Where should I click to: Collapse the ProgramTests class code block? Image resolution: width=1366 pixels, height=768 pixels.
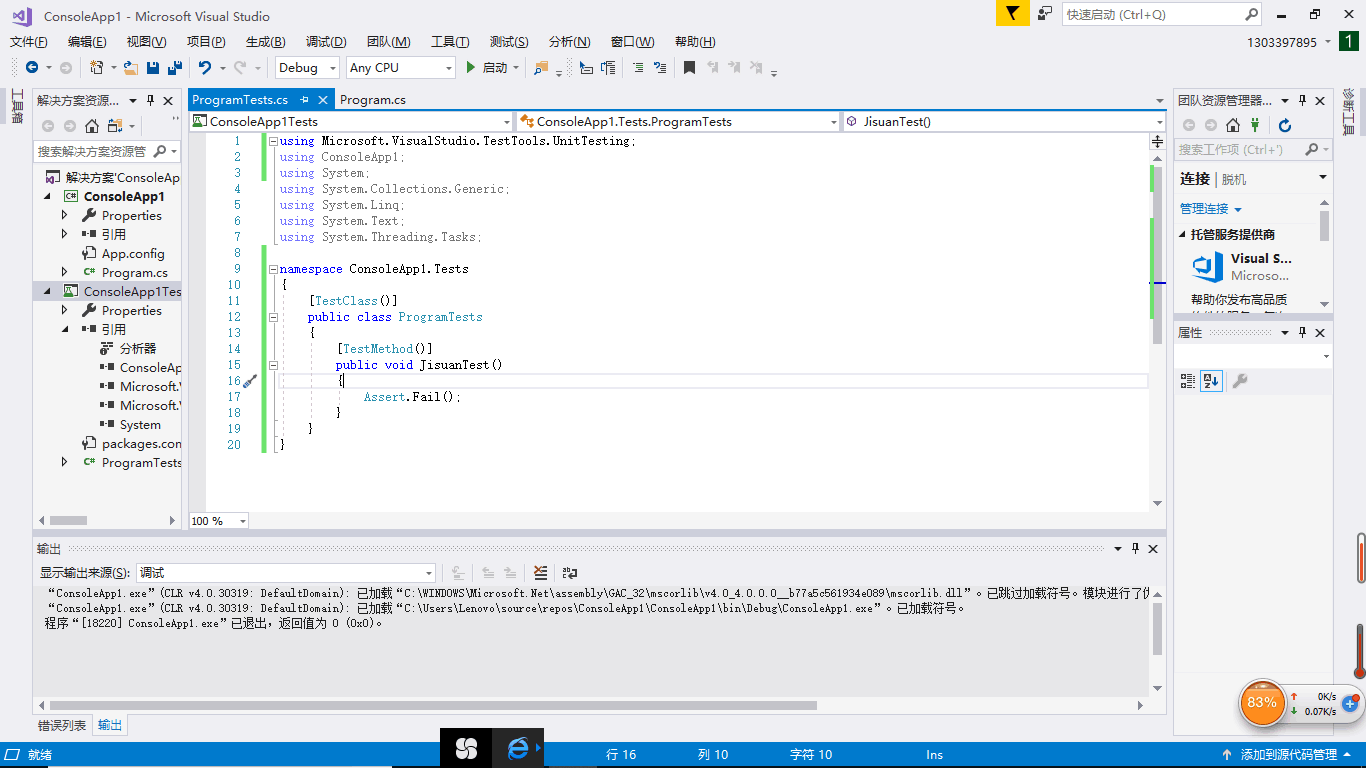pos(273,317)
